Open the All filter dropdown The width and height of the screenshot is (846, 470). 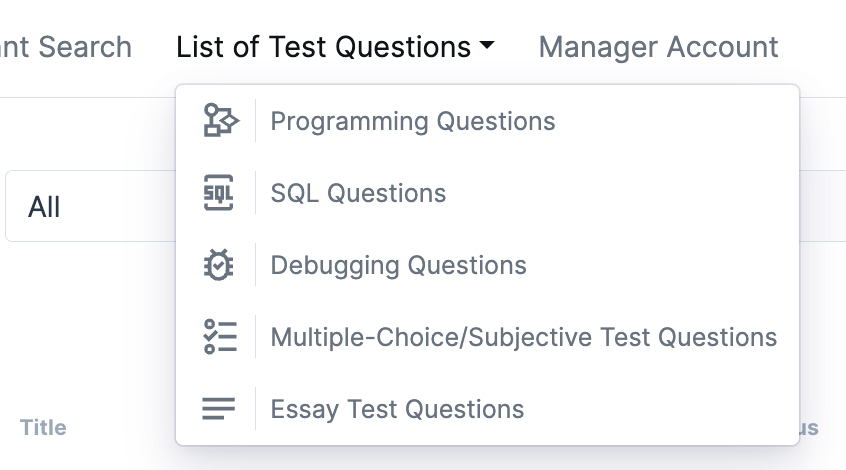pyautogui.click(x=91, y=206)
